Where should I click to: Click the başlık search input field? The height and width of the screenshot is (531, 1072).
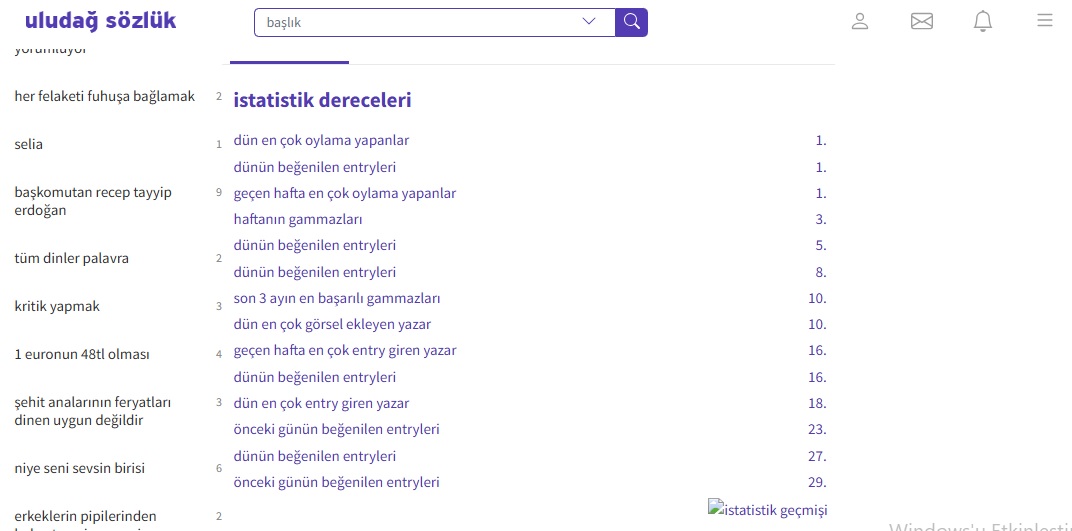415,22
